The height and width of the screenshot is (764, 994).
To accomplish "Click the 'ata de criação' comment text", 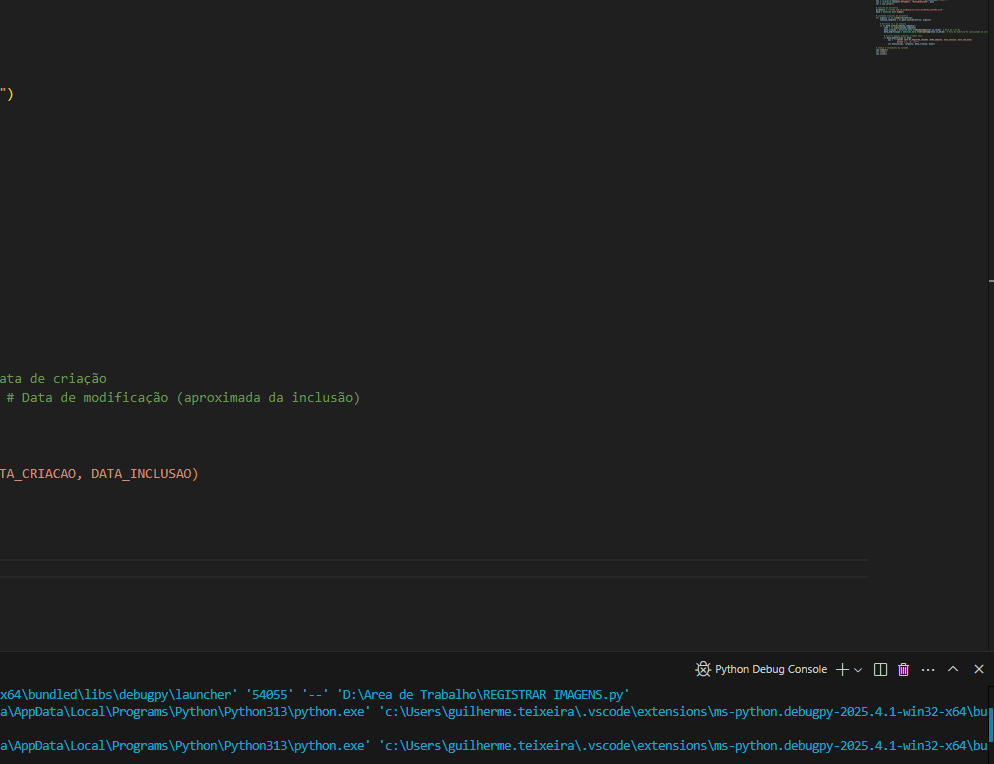I will coord(54,379).
